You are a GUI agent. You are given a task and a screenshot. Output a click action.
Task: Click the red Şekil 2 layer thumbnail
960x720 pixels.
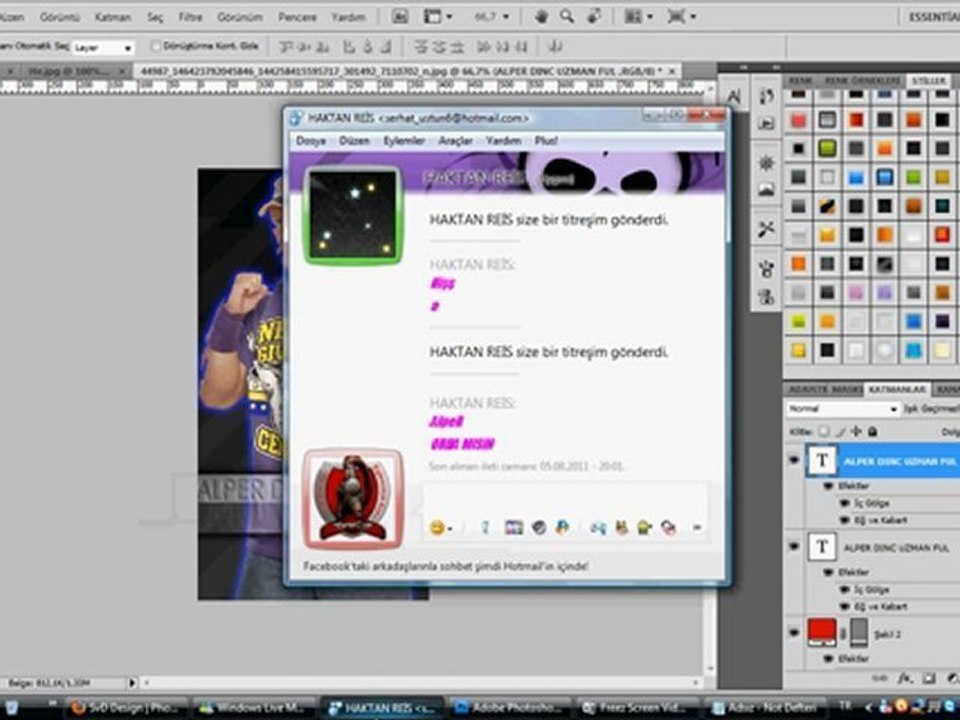[x=822, y=632]
